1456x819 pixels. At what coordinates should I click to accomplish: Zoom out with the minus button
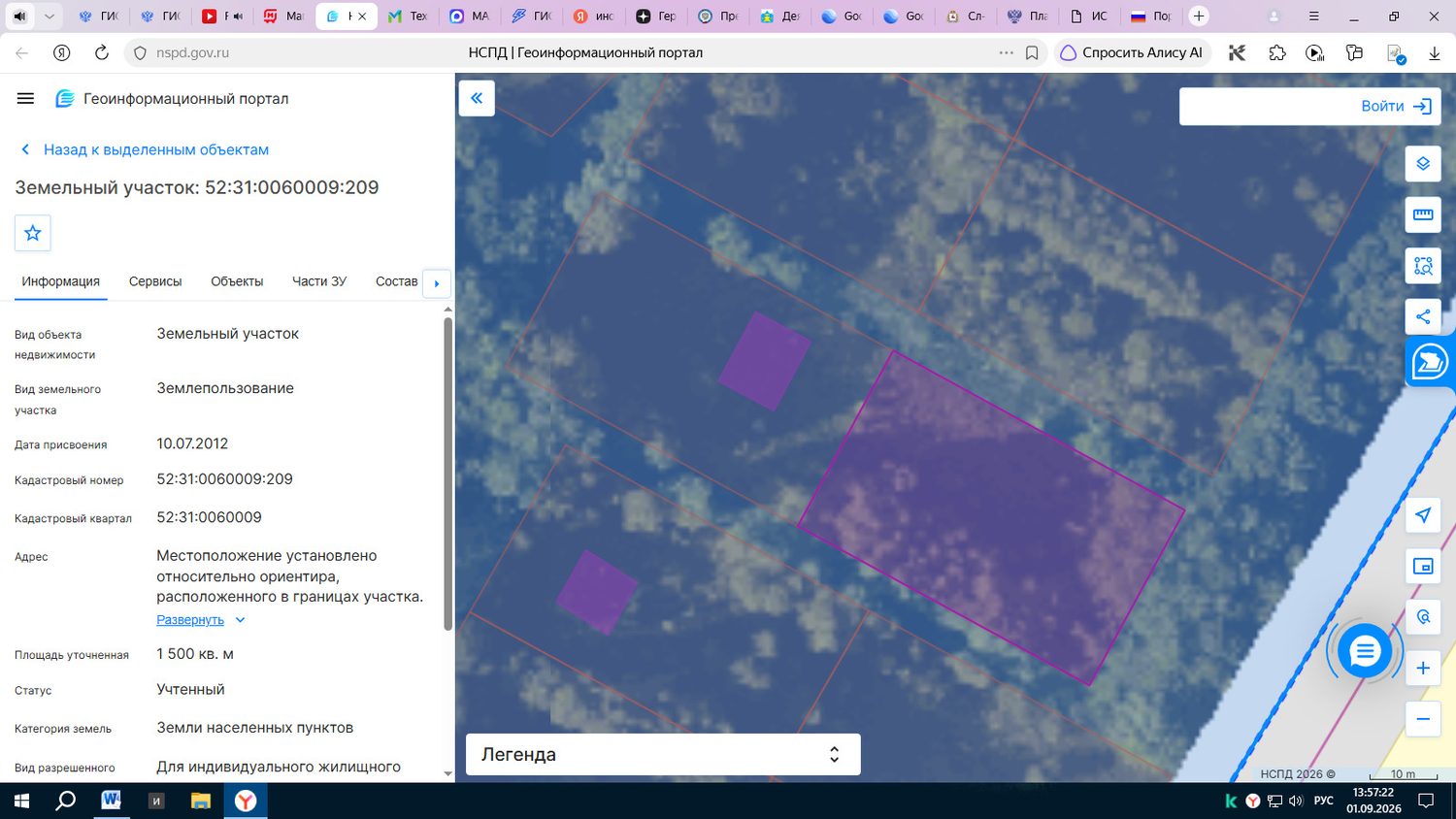coord(1423,719)
